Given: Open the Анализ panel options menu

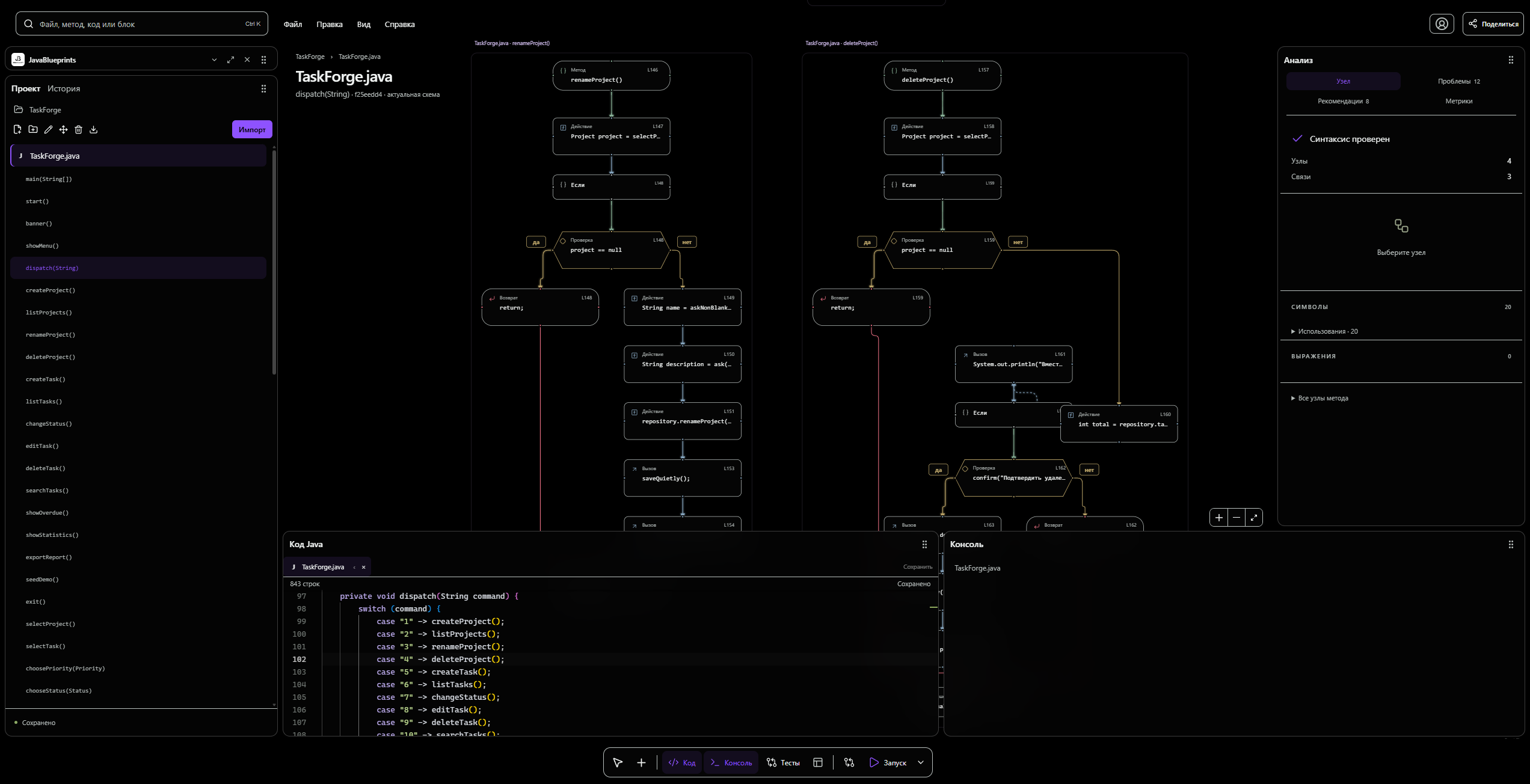Looking at the screenshot, I should pyautogui.click(x=1511, y=60).
